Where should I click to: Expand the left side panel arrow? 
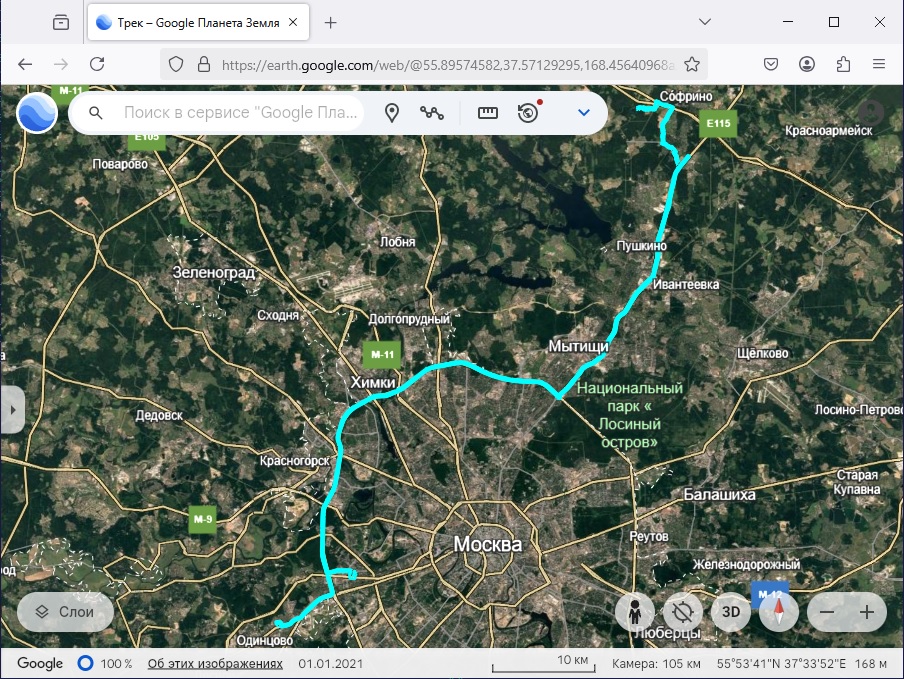12,409
